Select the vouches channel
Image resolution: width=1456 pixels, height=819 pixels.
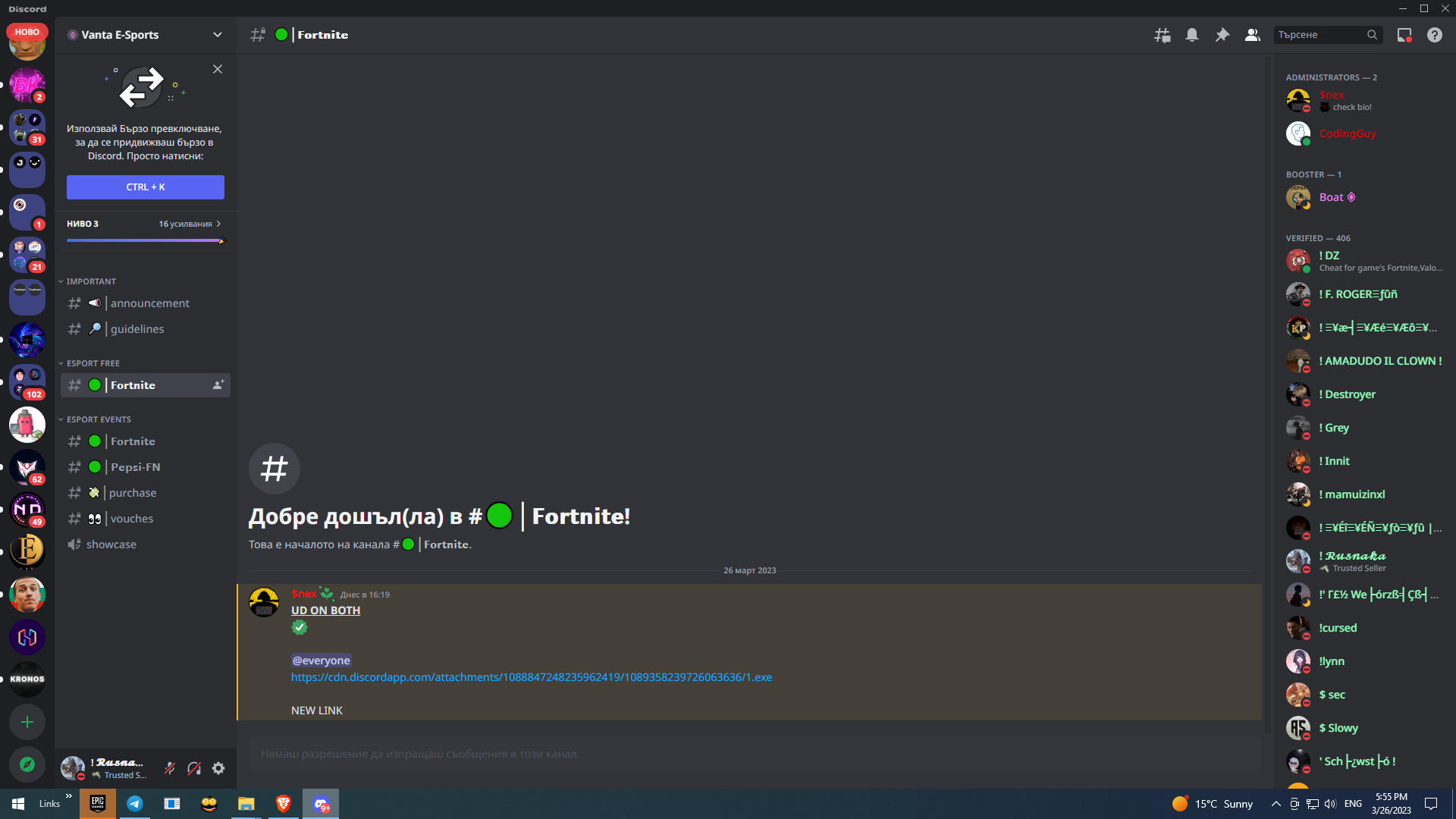pyautogui.click(x=131, y=519)
